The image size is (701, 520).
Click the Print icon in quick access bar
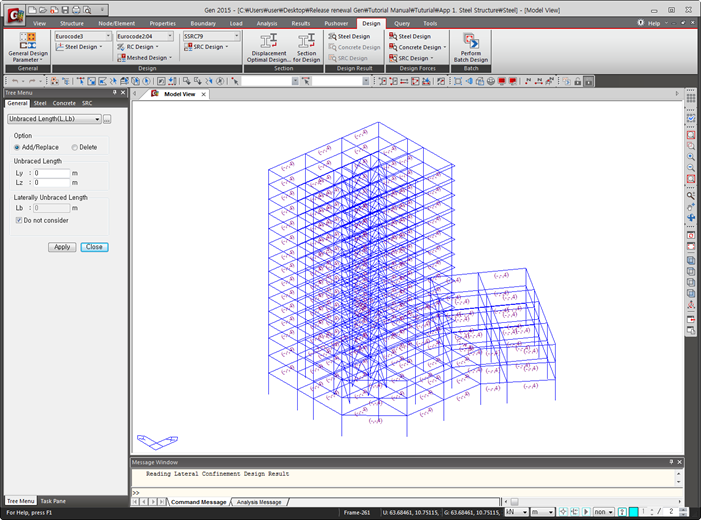(x=76, y=9)
